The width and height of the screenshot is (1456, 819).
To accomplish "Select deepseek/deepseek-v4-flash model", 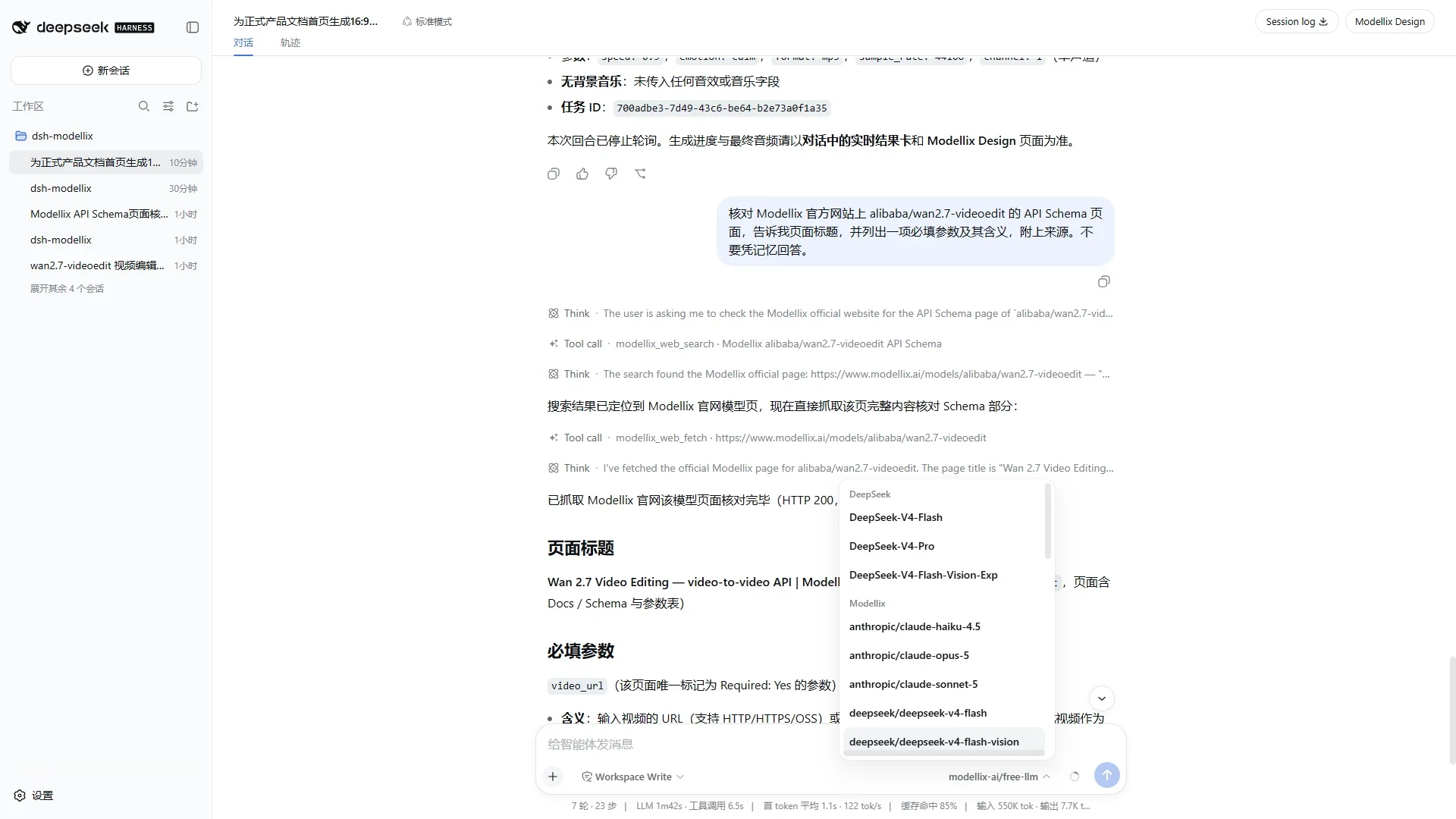I will click(943, 713).
